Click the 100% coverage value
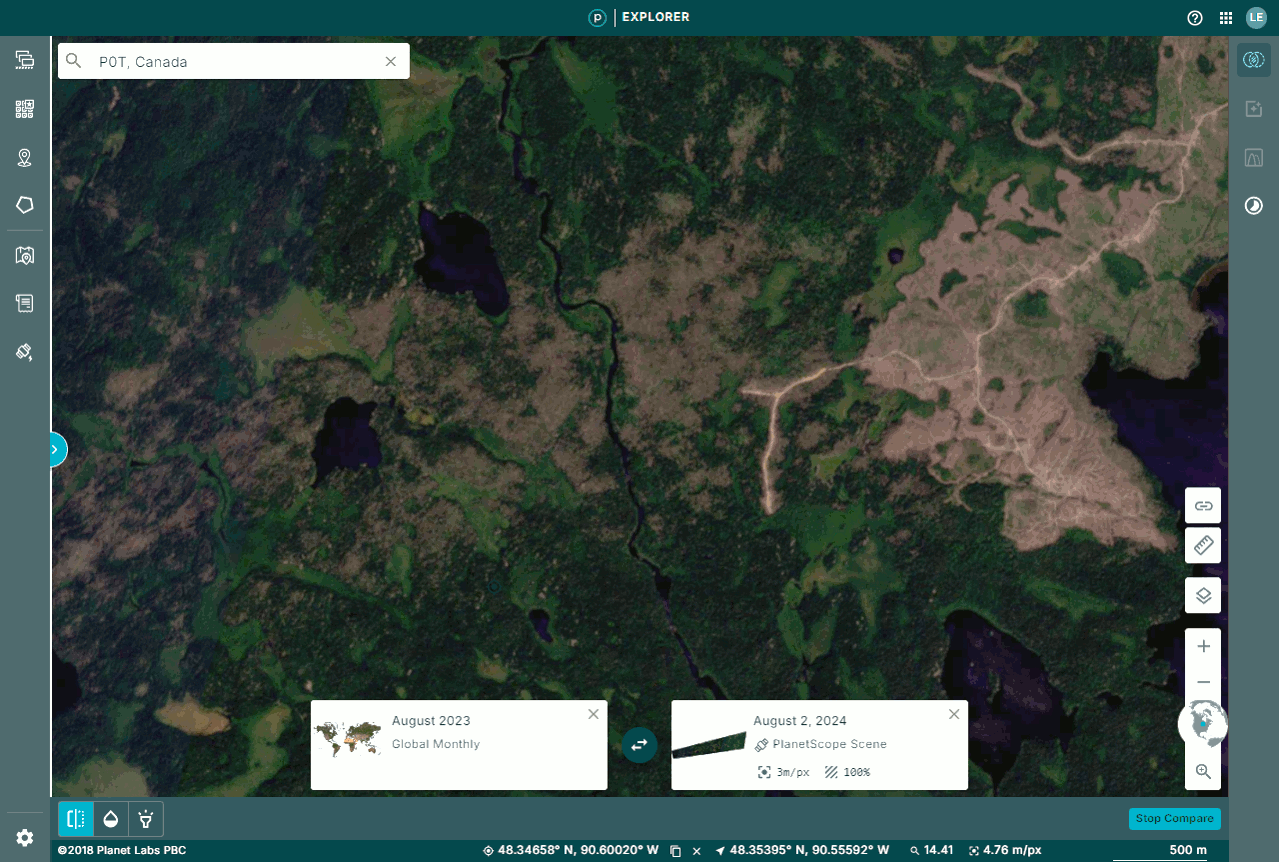 [x=855, y=772]
